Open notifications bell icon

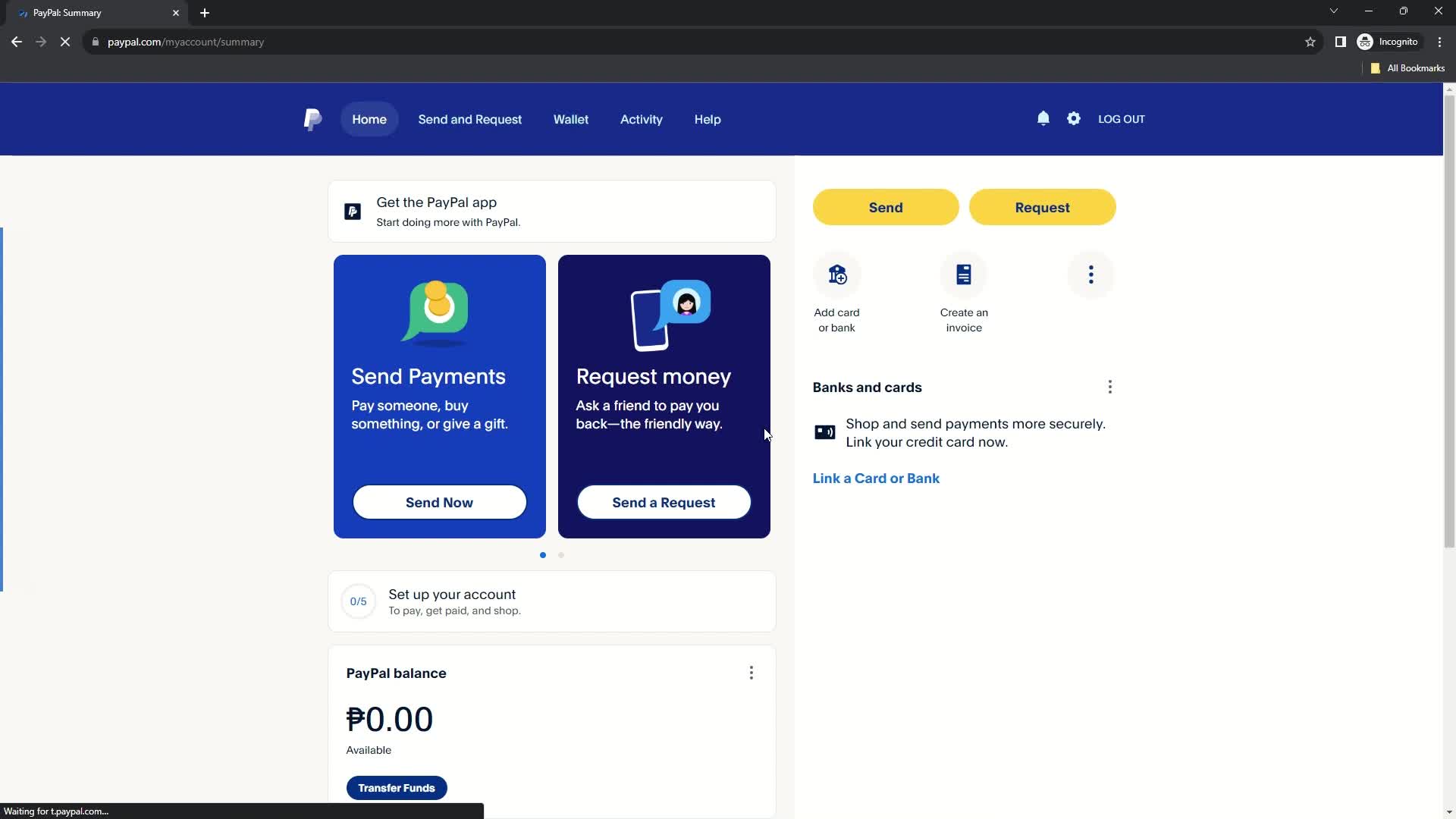click(1043, 119)
